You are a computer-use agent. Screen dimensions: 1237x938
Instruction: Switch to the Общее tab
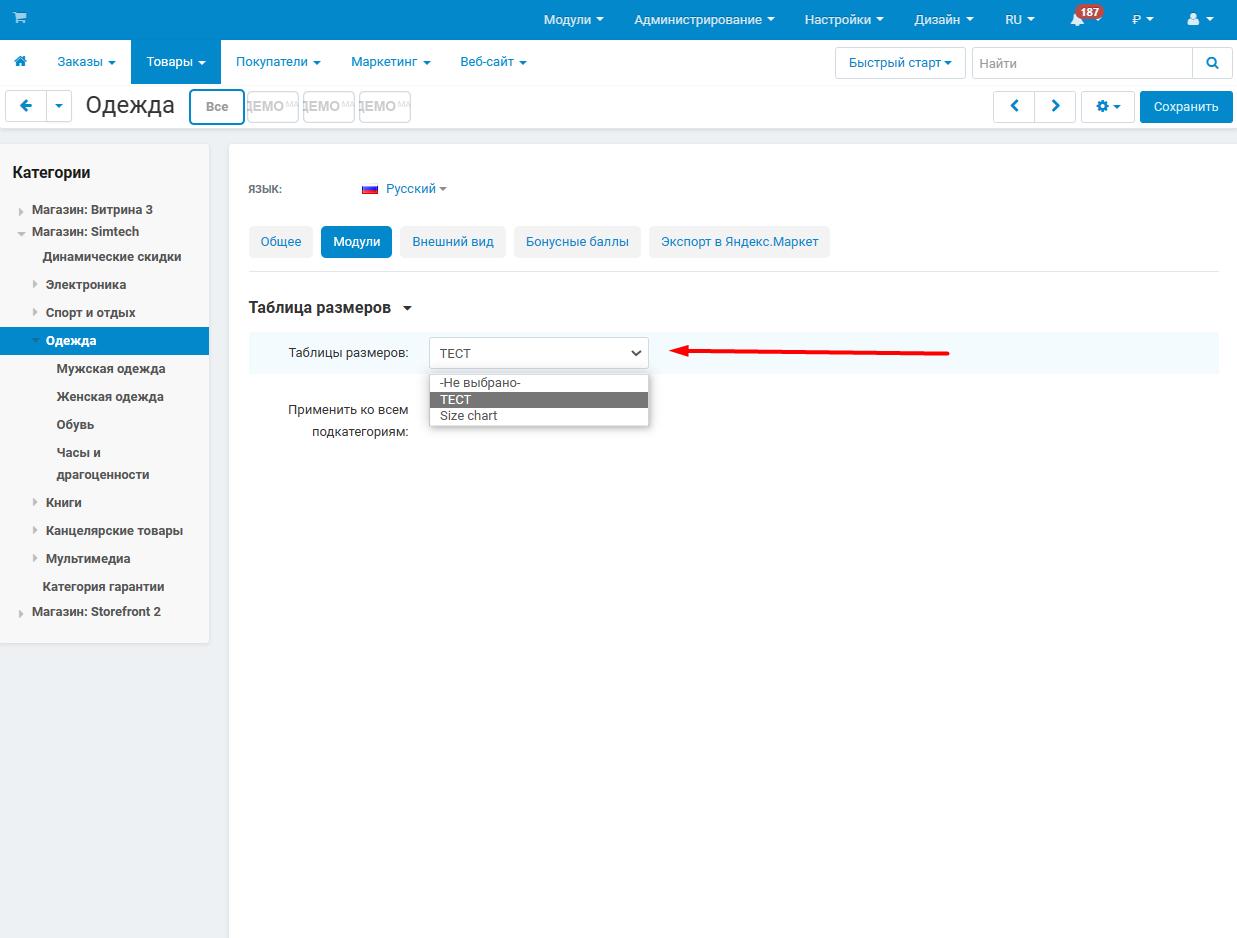click(x=281, y=242)
